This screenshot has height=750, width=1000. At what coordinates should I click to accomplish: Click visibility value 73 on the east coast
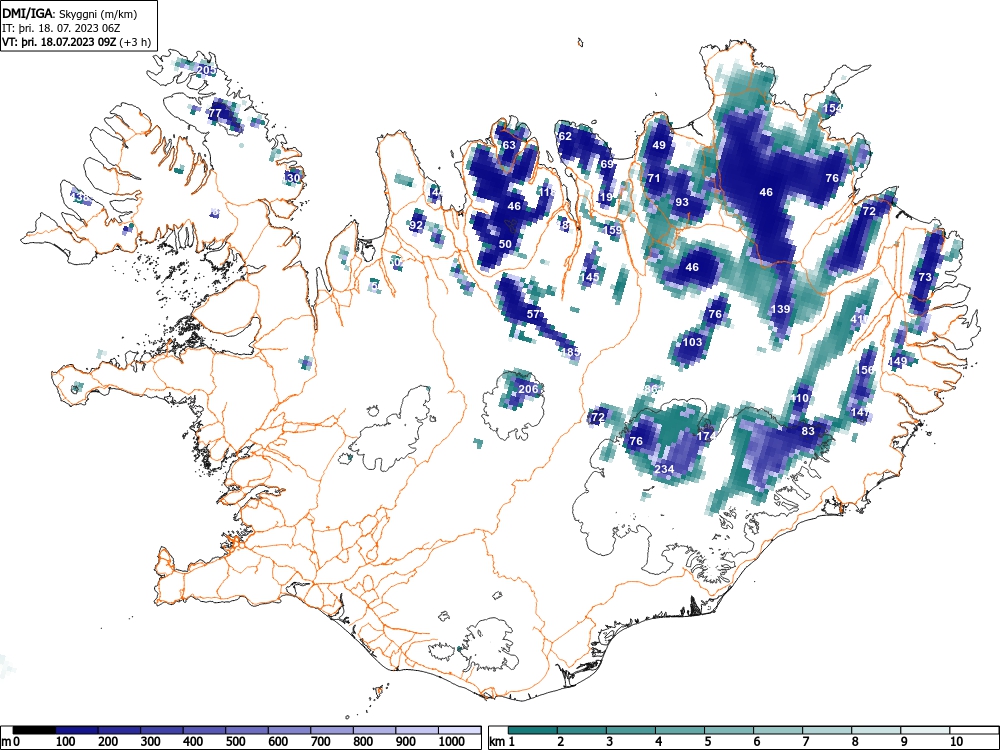pos(925,277)
